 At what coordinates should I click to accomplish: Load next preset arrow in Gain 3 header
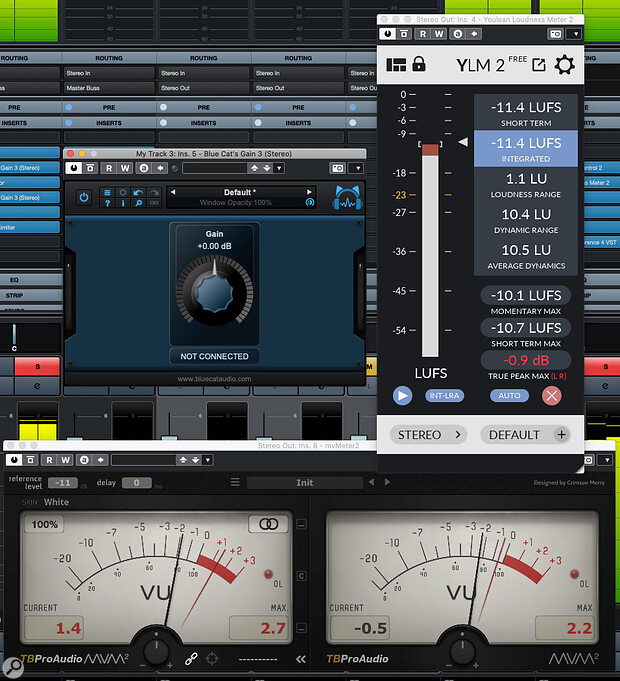click(267, 168)
